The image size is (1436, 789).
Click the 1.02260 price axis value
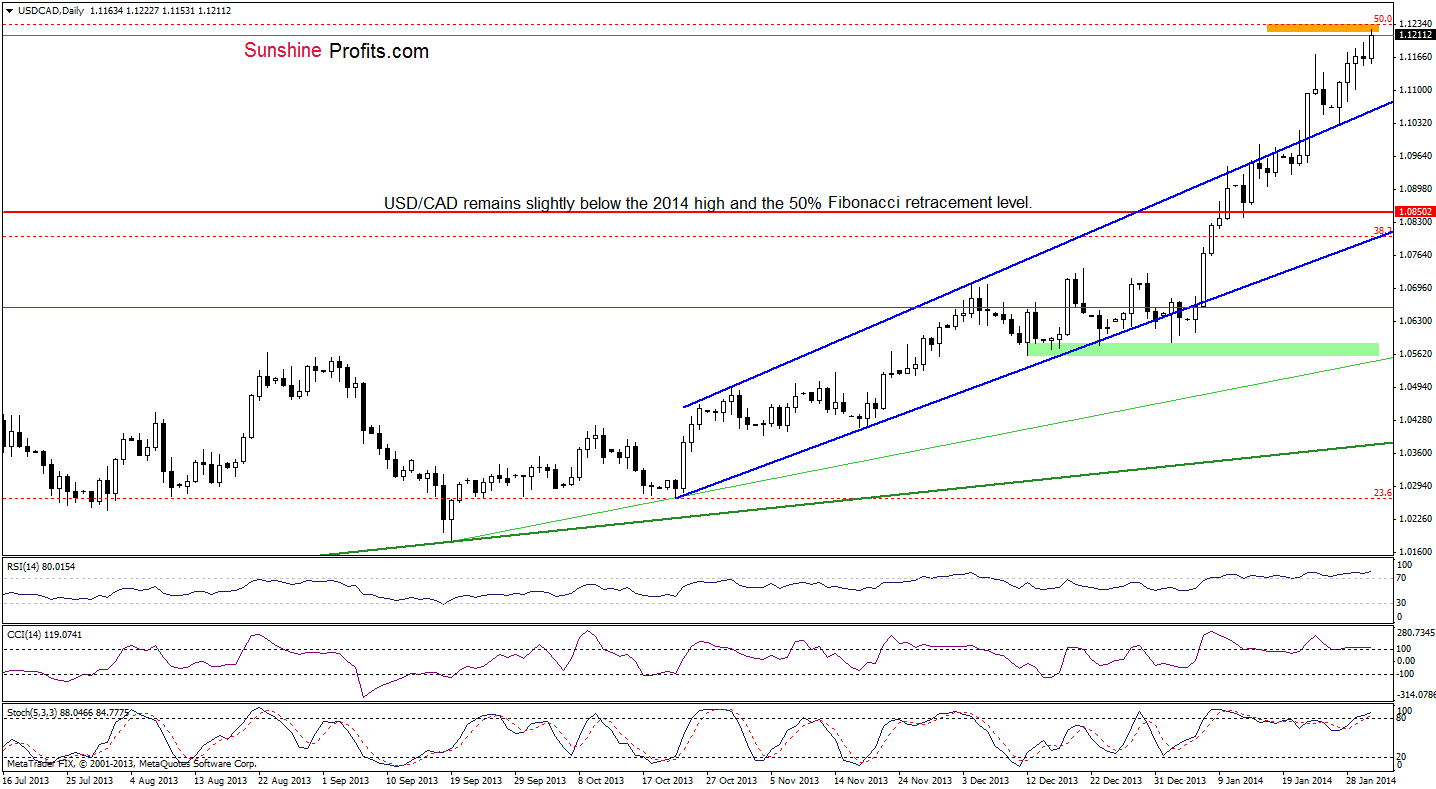(1415, 519)
